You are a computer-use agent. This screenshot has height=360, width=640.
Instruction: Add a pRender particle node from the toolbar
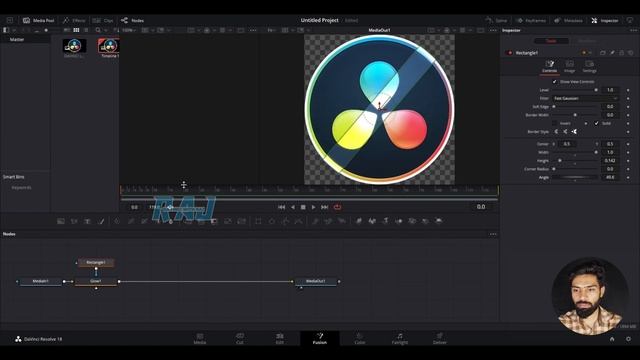point(342,221)
